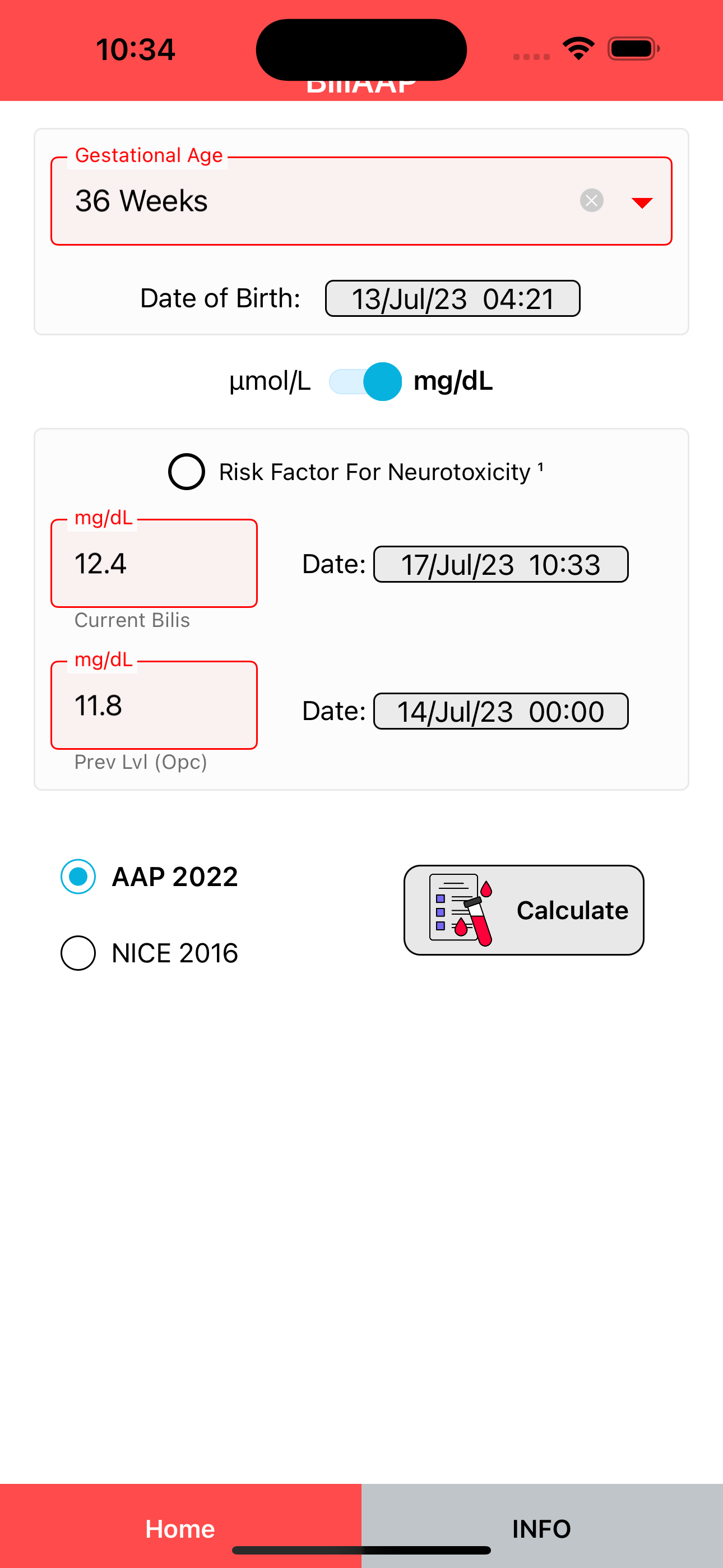Tap the Wi-Fi status icon
Viewport: 723px width, 1568px height.
[578, 49]
